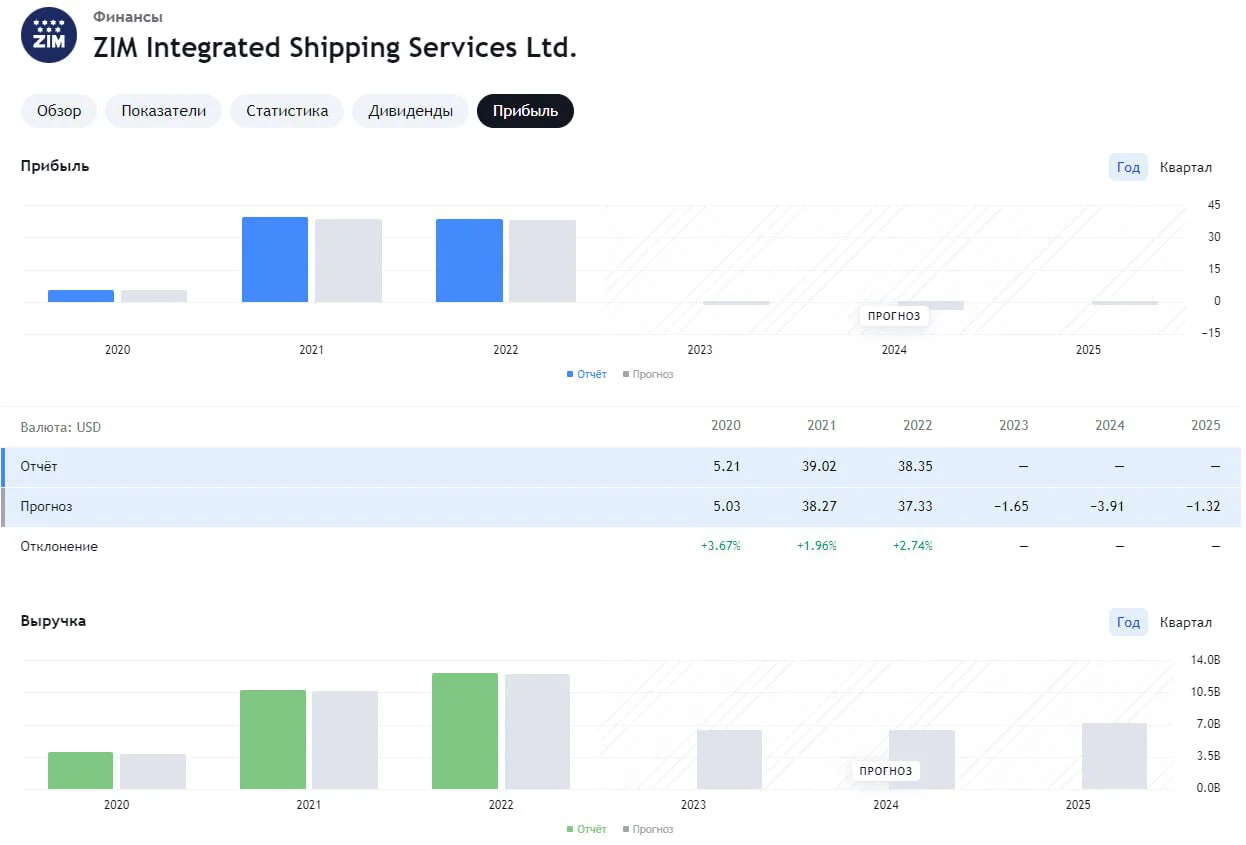Toggle Отчёт legend in Выручка chart
Image resolution: width=1246 pixels, height=845 pixels.
586,829
